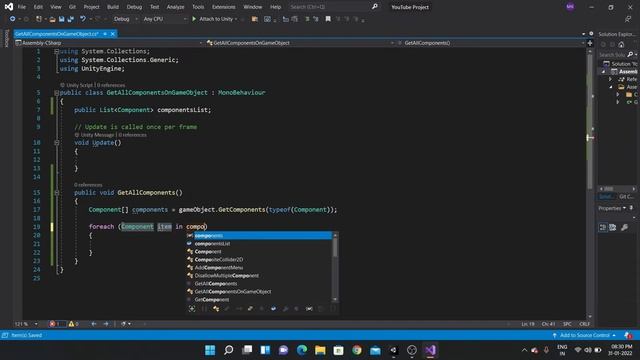Open the Toolbox side tab
The width and height of the screenshot is (640, 360).
6,39
